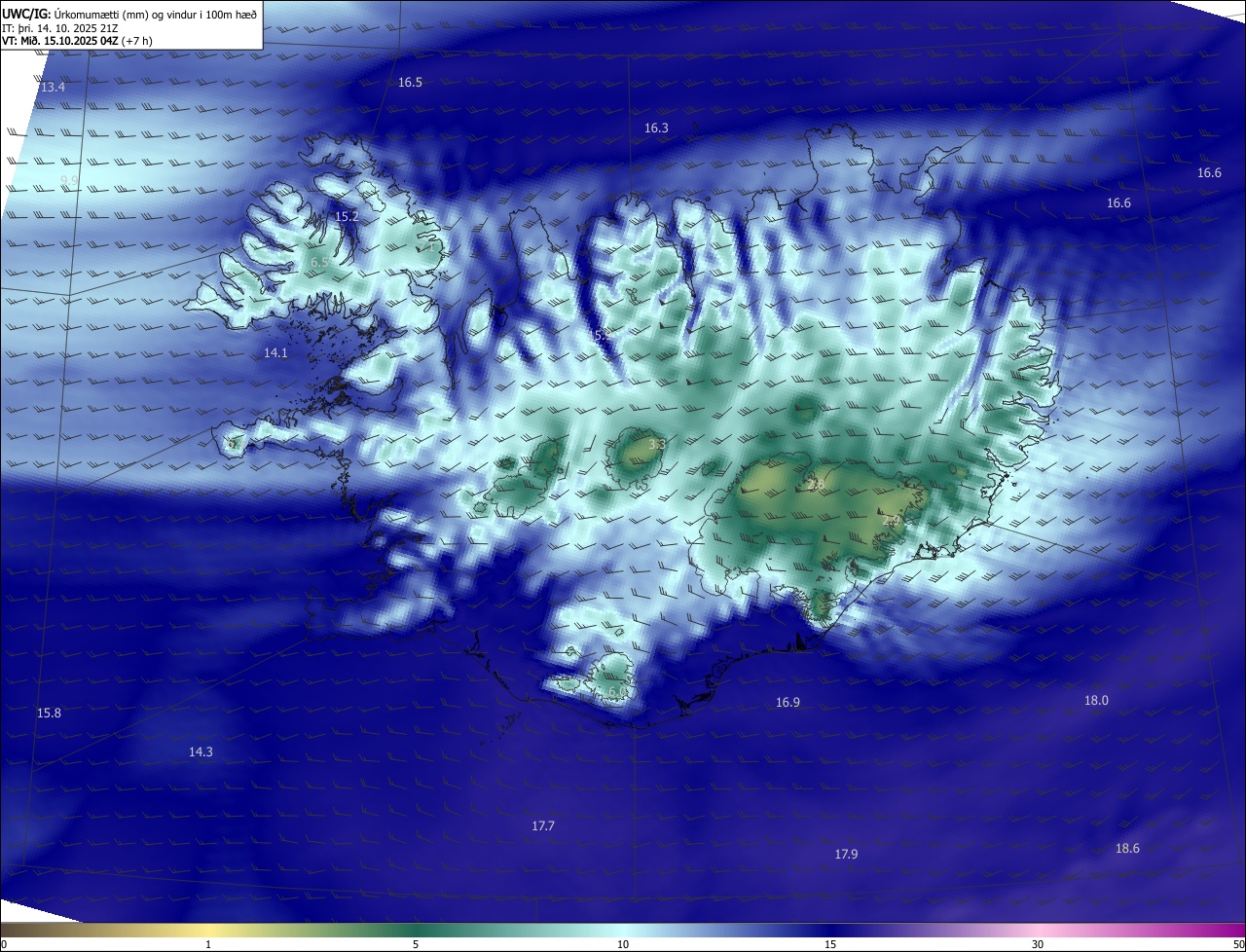1246x952 pixels.
Task: Click the 16.9 value south of Iceland
Action: (788, 703)
